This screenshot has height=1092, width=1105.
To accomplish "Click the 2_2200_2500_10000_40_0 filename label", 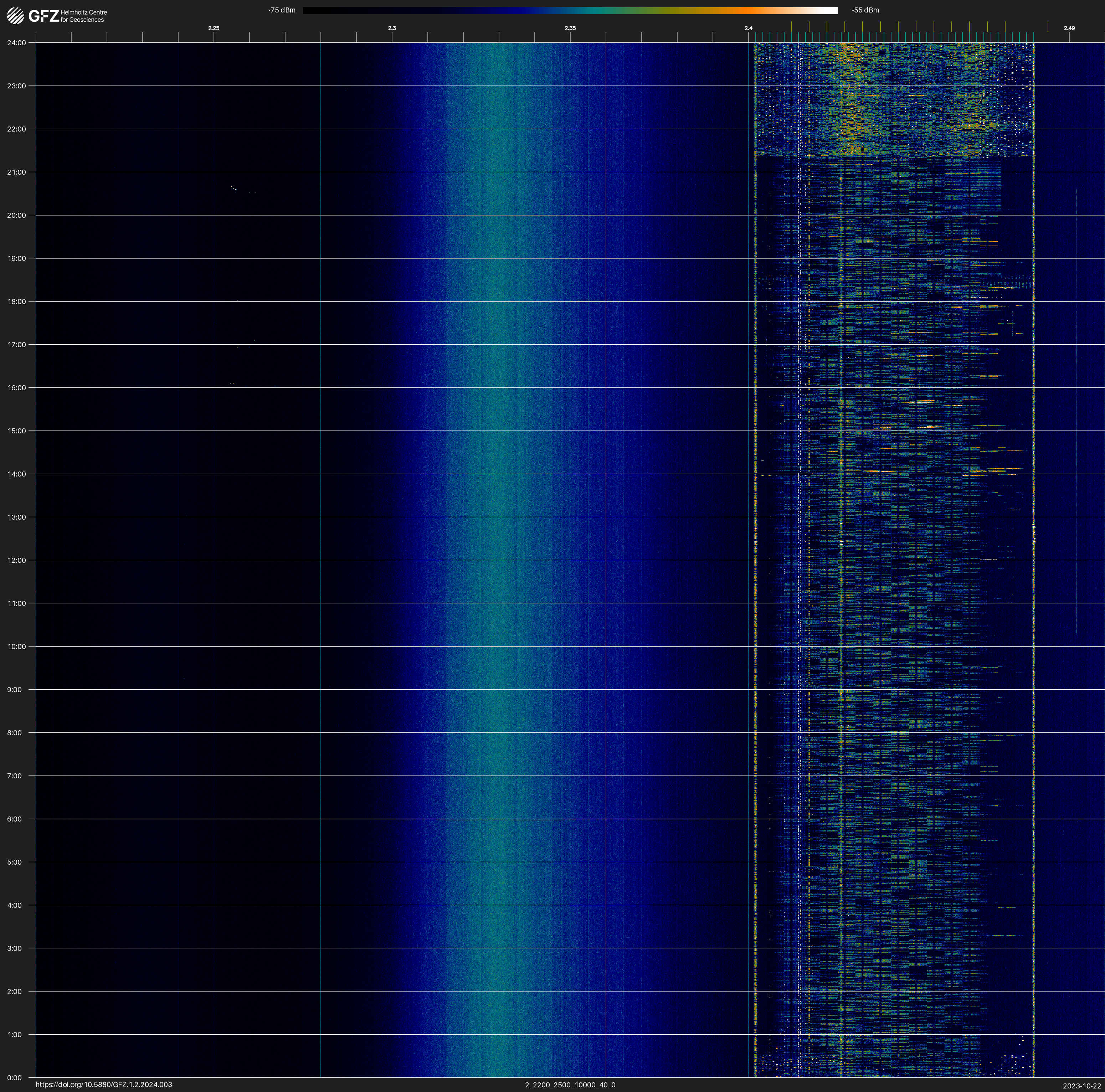I will pos(570,1085).
